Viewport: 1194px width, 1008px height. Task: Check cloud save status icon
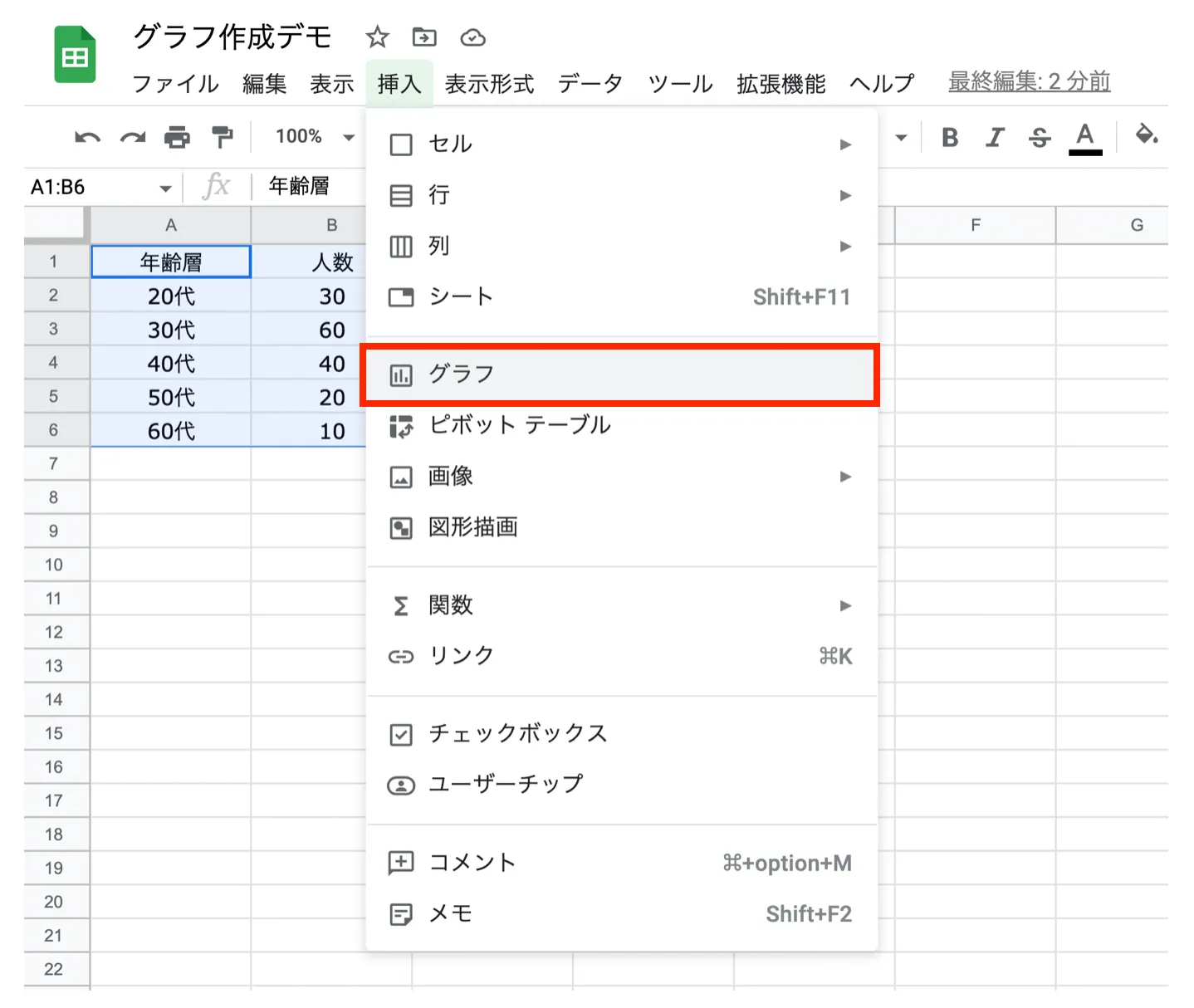472,37
